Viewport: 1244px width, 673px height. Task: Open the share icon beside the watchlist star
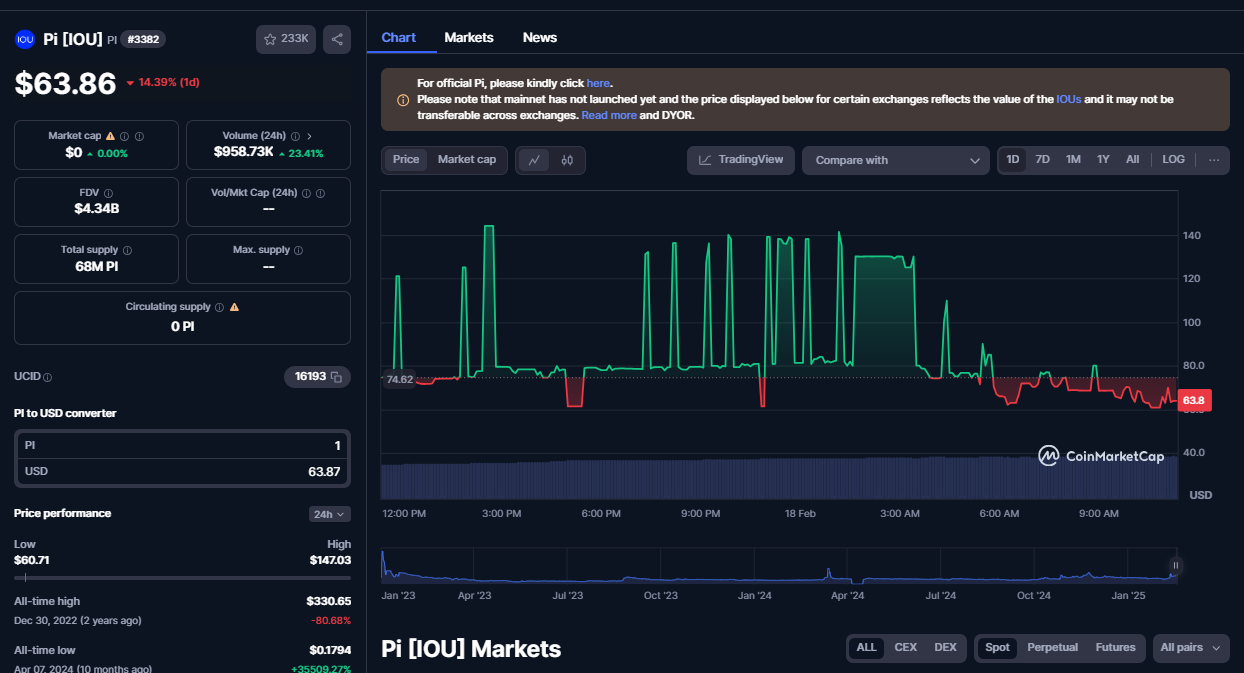point(337,39)
